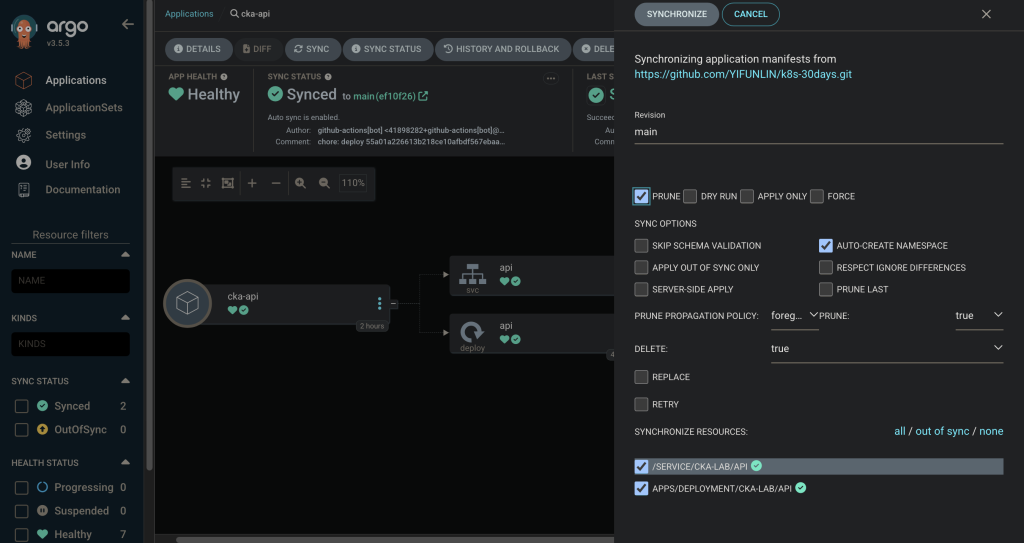Collapse sidebar with the back arrow
The height and width of the screenshot is (543, 1024).
[x=127, y=24]
